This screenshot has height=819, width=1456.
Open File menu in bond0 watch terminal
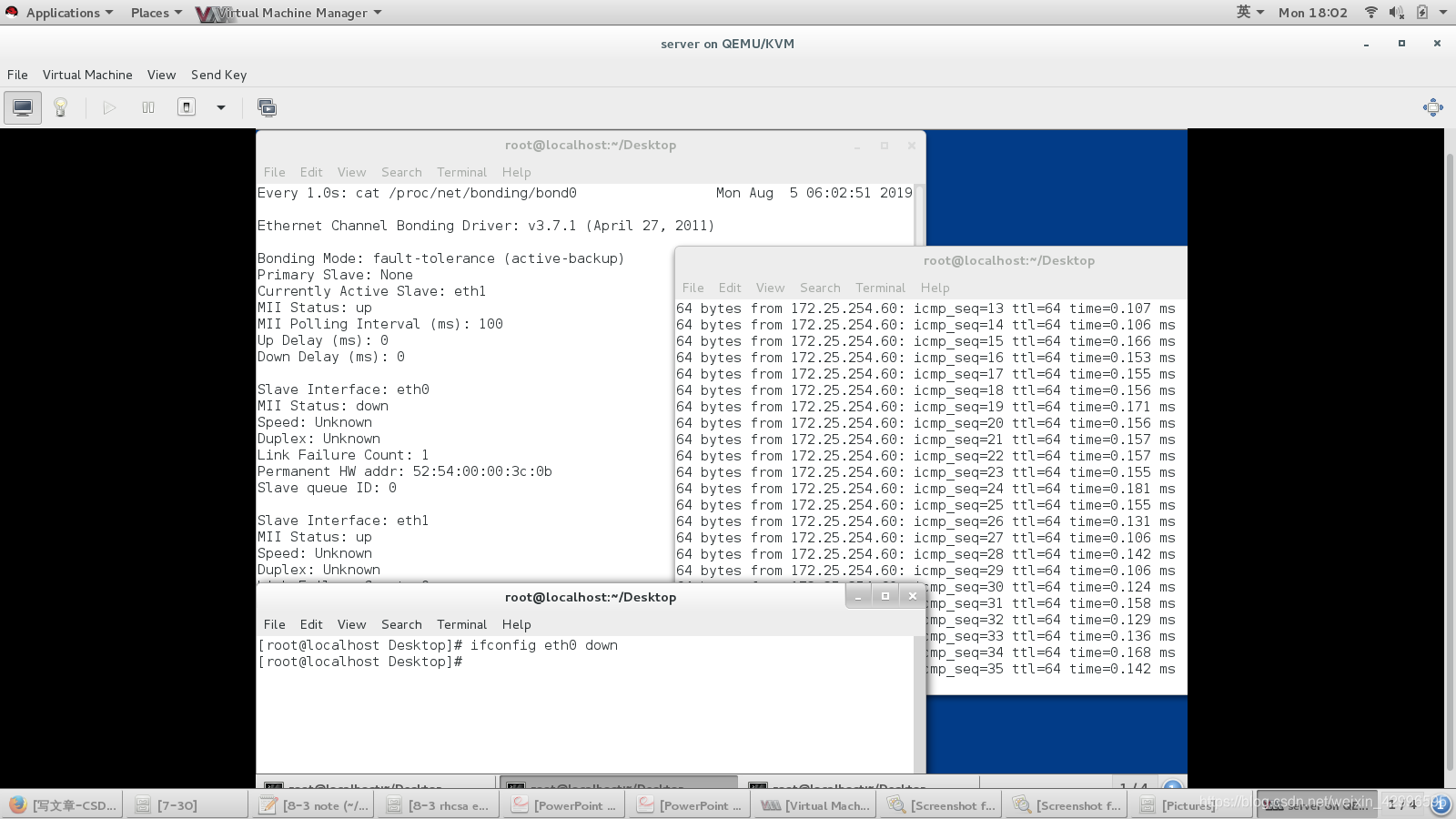(274, 172)
